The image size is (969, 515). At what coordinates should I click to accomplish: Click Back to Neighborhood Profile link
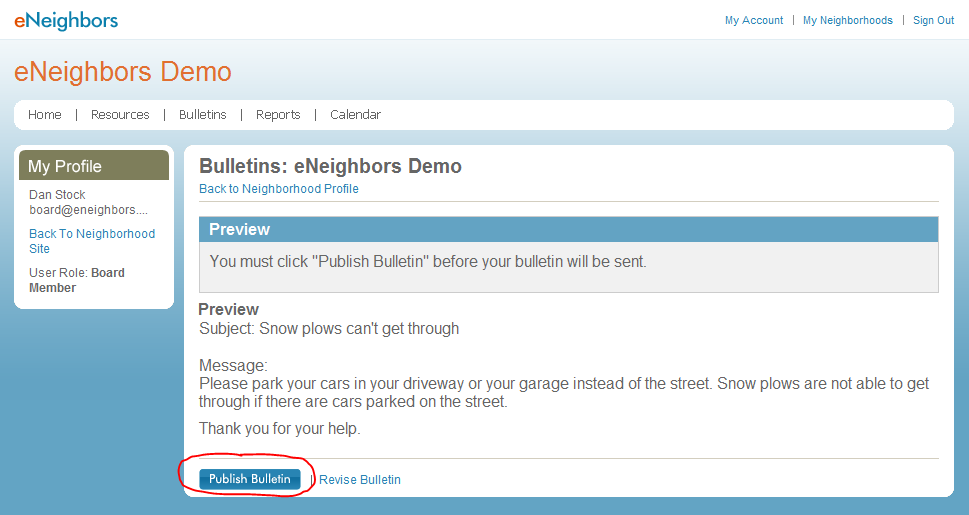pyautogui.click(x=278, y=189)
